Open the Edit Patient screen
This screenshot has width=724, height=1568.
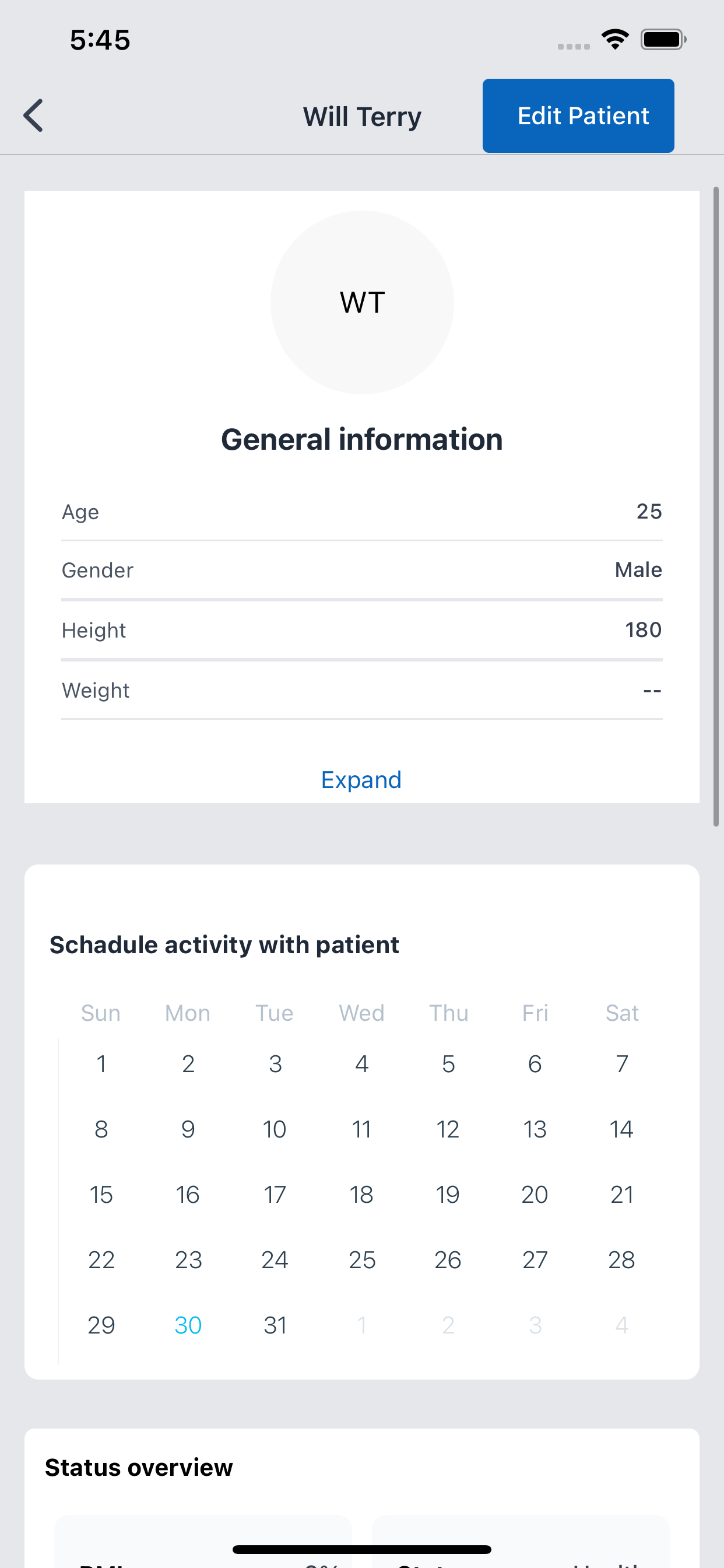(578, 116)
